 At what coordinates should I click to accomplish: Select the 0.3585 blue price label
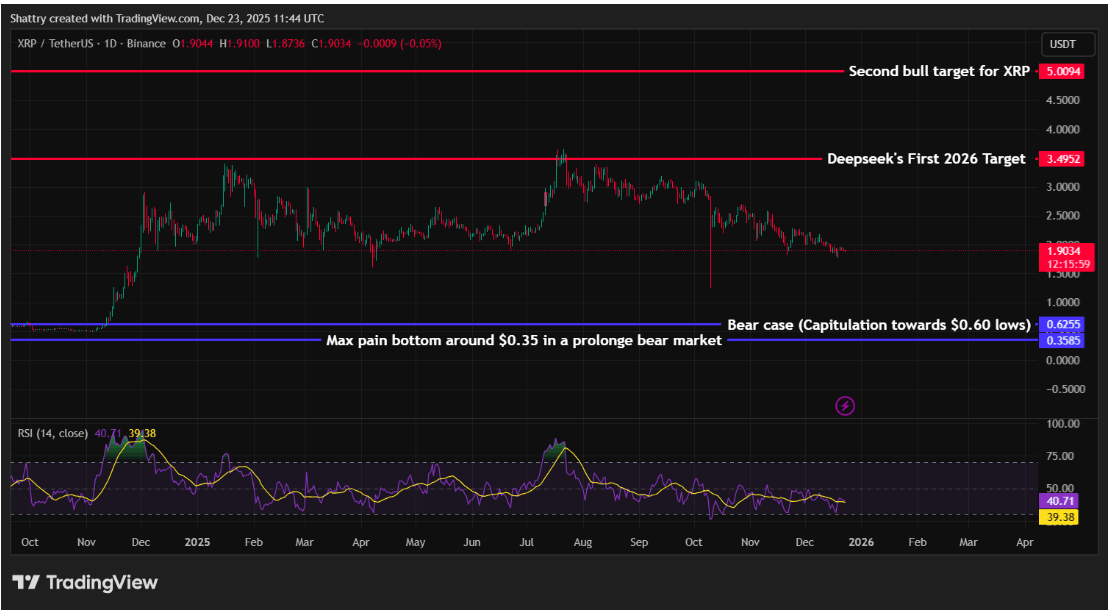point(1061,341)
